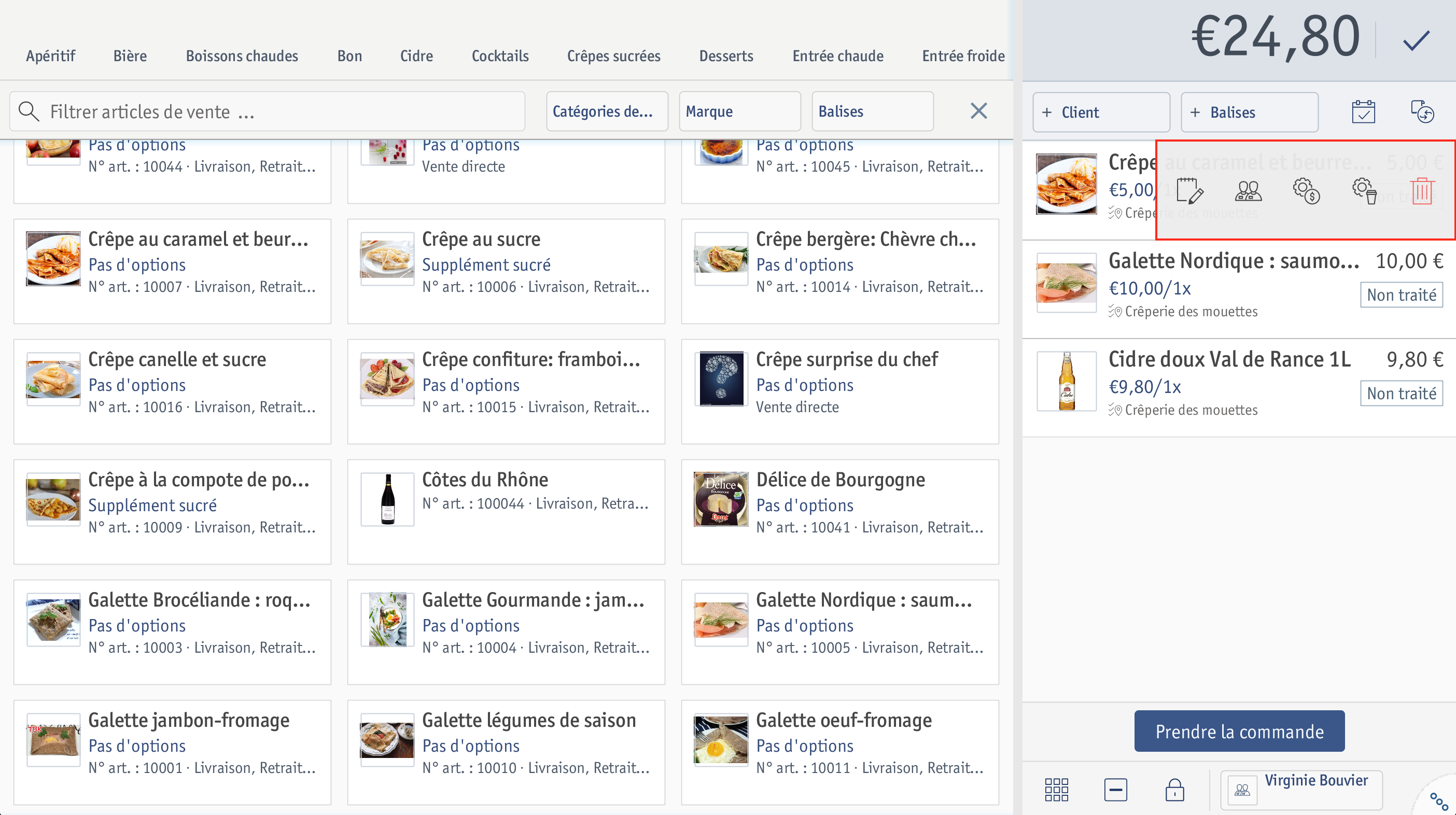Add Galette oeuf-fromage product

(841, 753)
